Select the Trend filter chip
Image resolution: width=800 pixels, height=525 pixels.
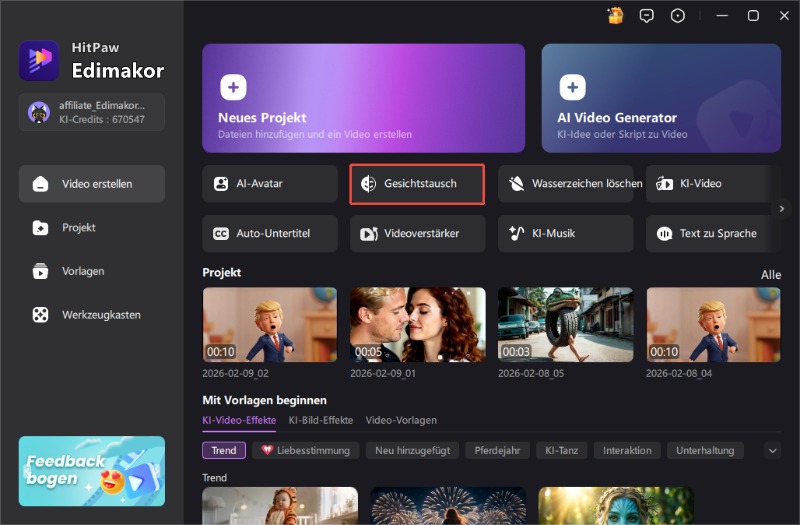(x=224, y=450)
